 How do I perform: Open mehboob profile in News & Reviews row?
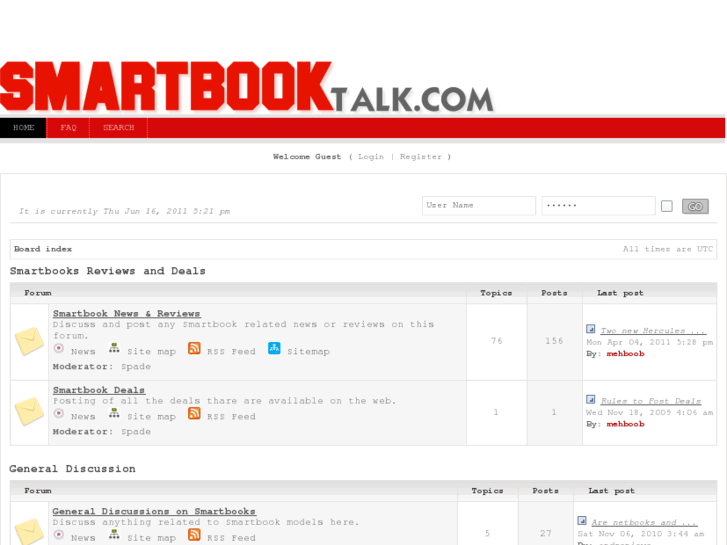pos(625,354)
